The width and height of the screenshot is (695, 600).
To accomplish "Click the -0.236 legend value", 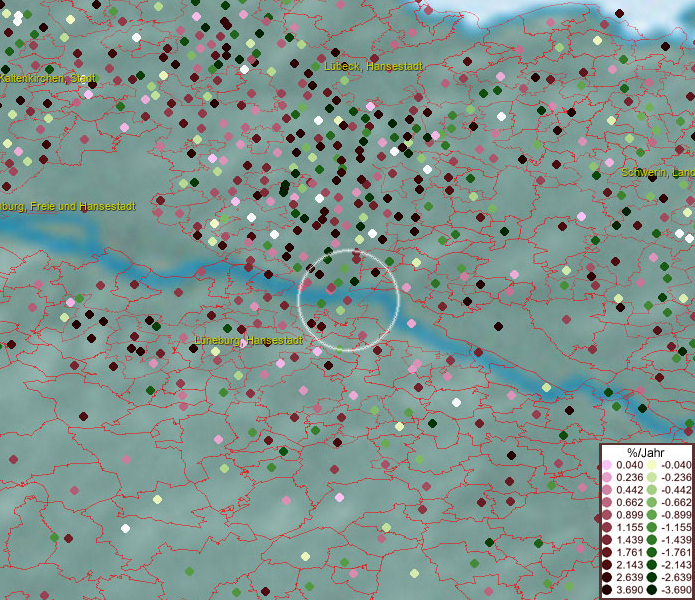I will click(676, 477).
